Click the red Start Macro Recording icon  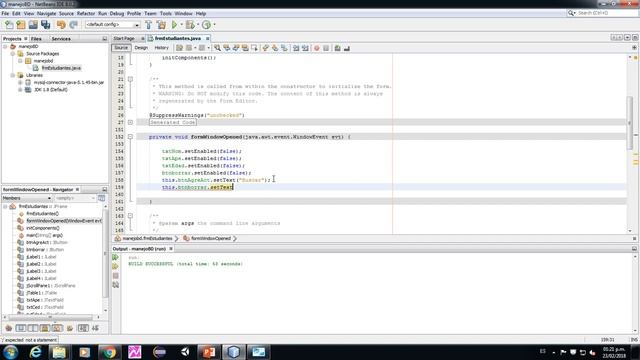316,48
